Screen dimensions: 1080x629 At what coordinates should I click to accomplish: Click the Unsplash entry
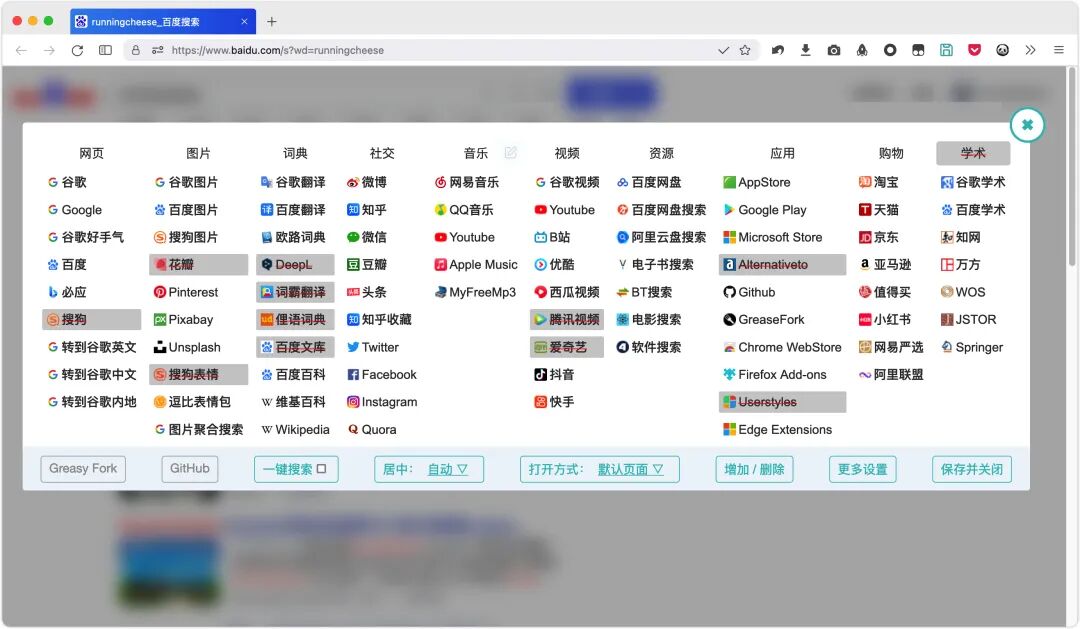tap(187, 347)
